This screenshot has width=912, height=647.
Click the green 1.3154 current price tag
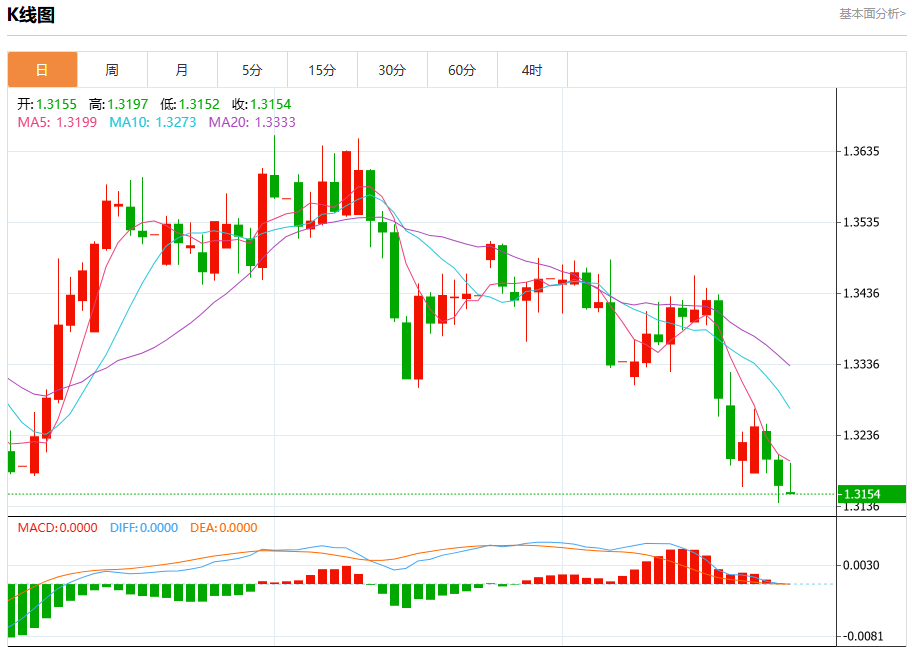[872, 494]
